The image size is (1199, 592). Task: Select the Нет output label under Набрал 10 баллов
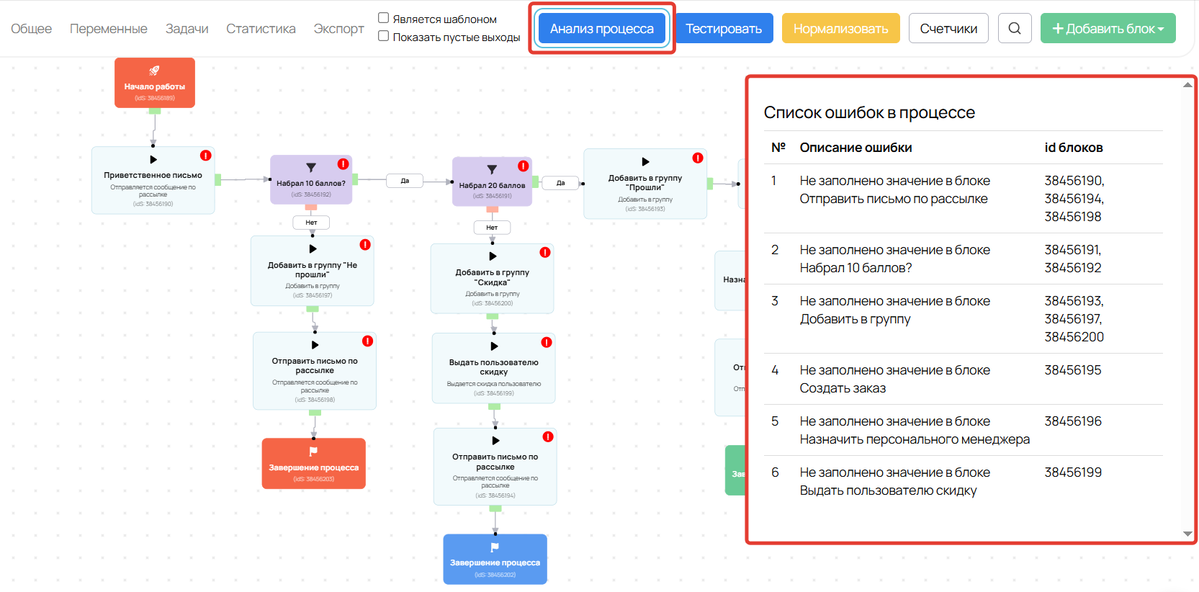click(311, 223)
